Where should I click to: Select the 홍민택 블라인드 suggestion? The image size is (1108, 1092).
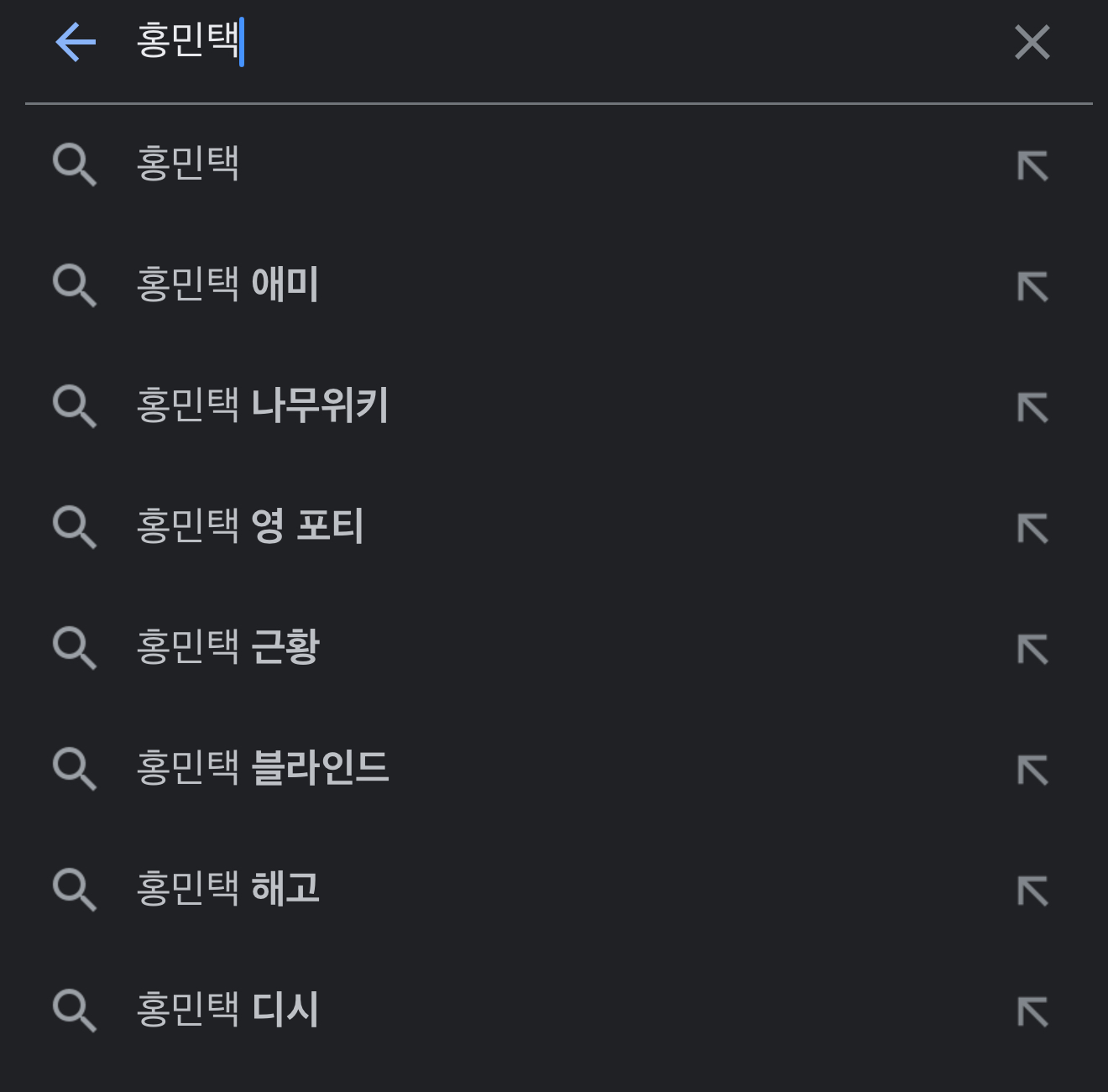tap(262, 768)
